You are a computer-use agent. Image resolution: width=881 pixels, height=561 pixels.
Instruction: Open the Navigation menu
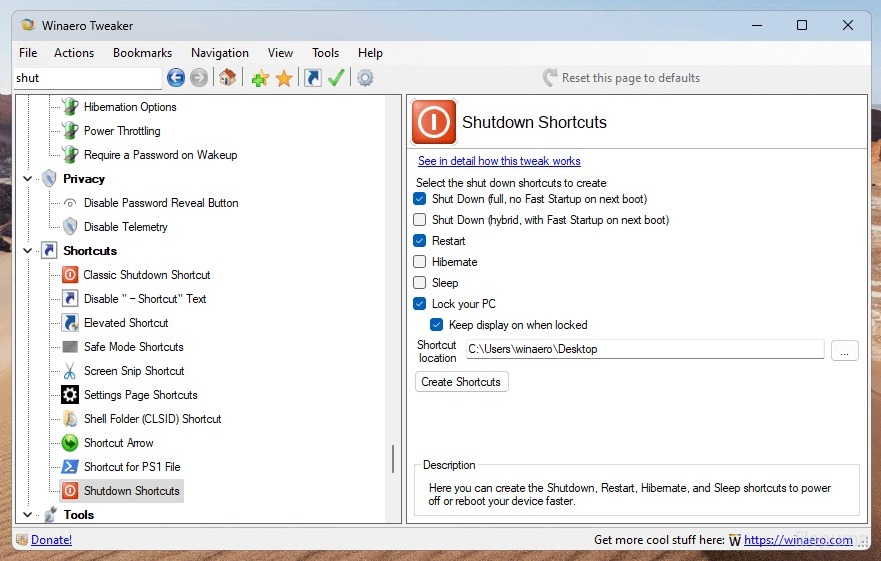[x=219, y=53]
